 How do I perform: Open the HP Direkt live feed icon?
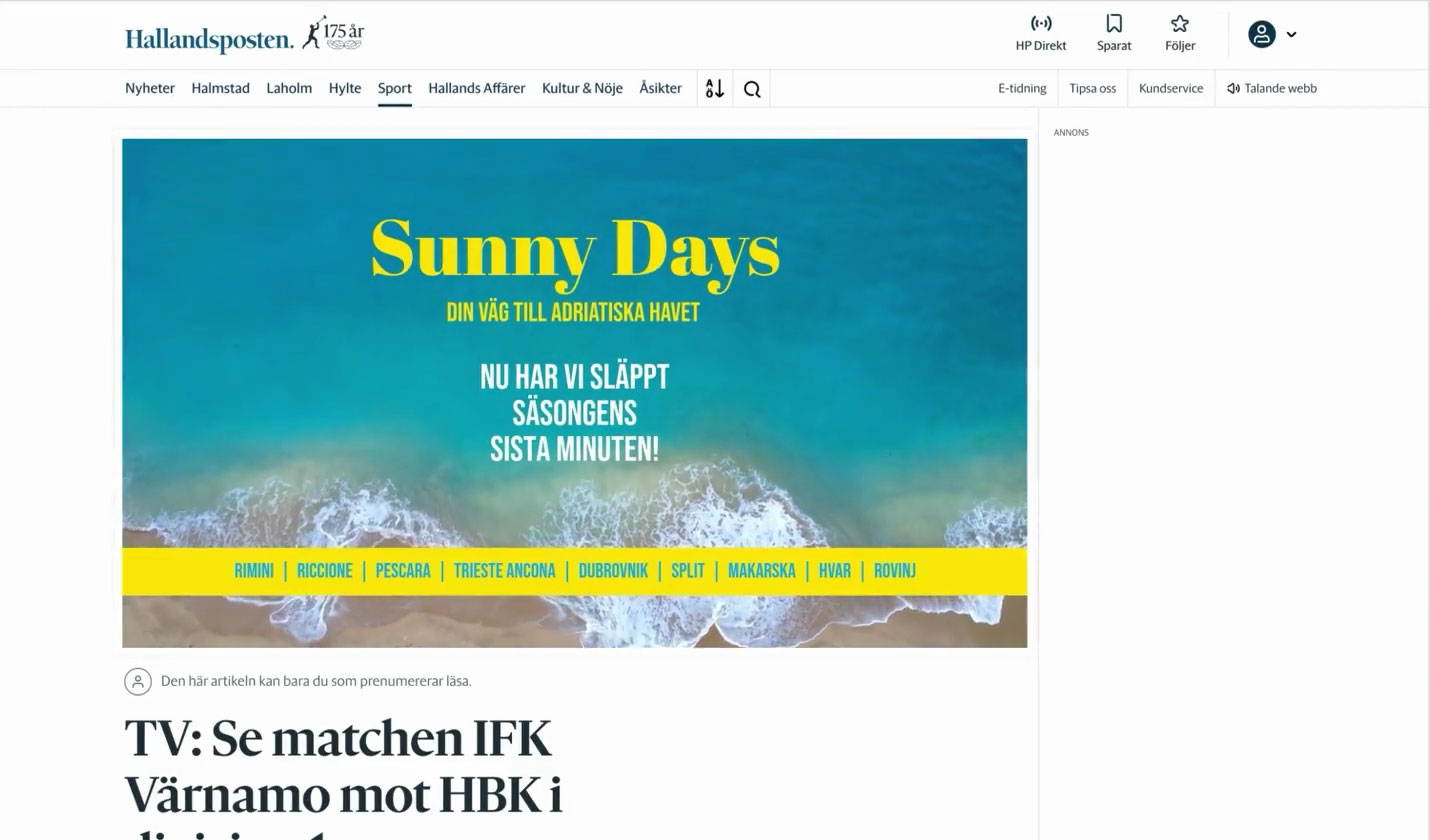[1041, 23]
